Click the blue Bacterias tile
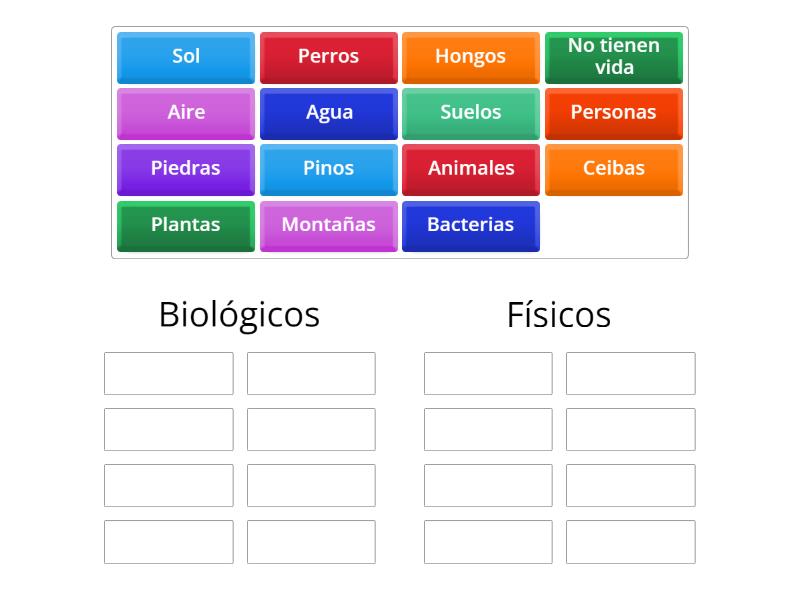The height and width of the screenshot is (600, 800). pos(471,226)
